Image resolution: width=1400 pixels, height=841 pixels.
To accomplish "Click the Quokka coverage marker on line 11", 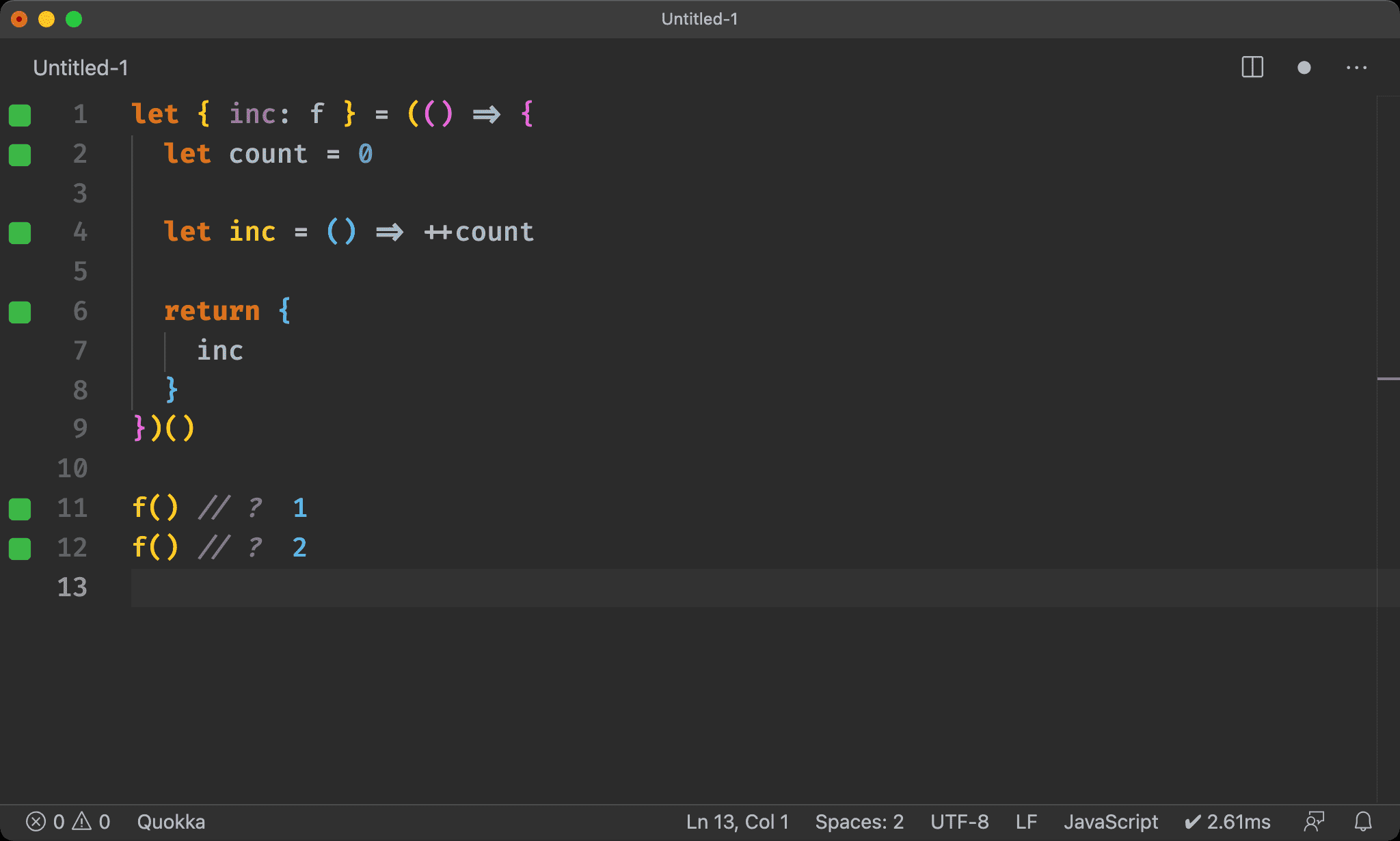I will [20, 509].
